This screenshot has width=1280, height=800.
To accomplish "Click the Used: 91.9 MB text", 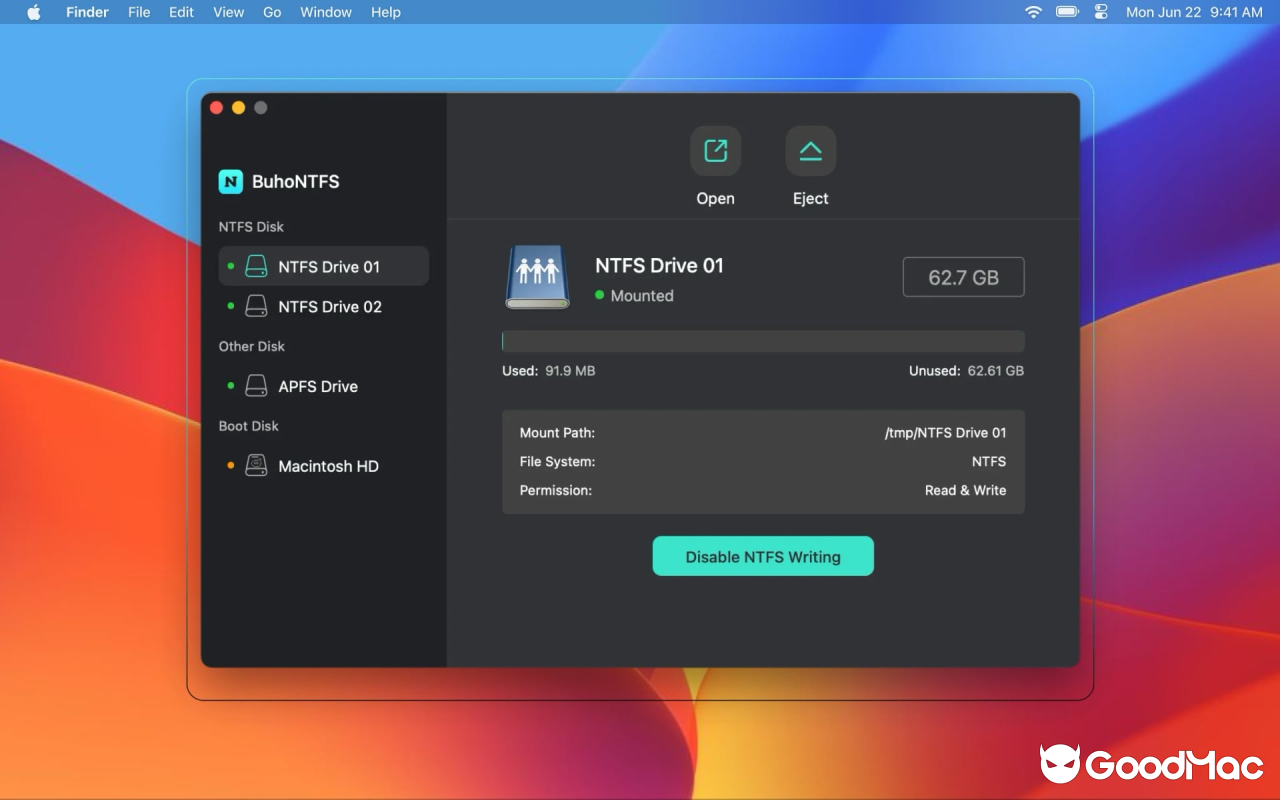I will [548, 371].
